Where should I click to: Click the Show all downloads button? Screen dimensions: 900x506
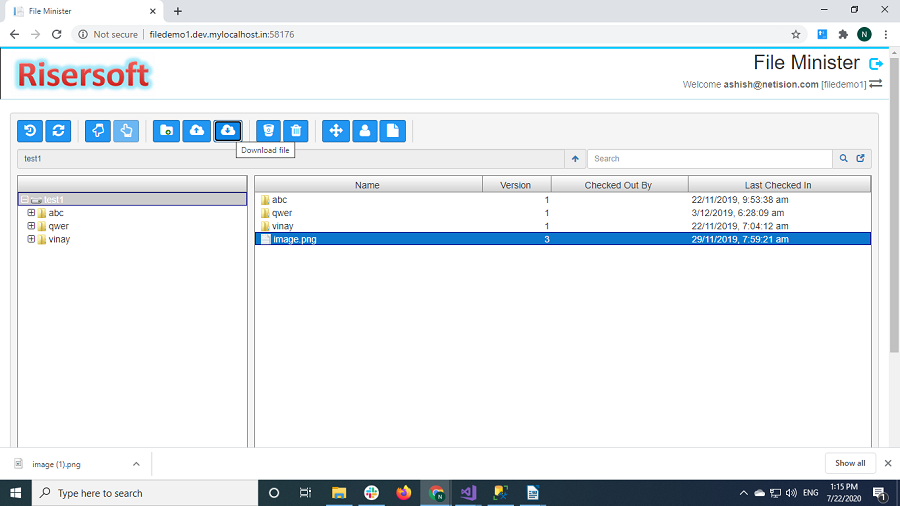click(850, 463)
